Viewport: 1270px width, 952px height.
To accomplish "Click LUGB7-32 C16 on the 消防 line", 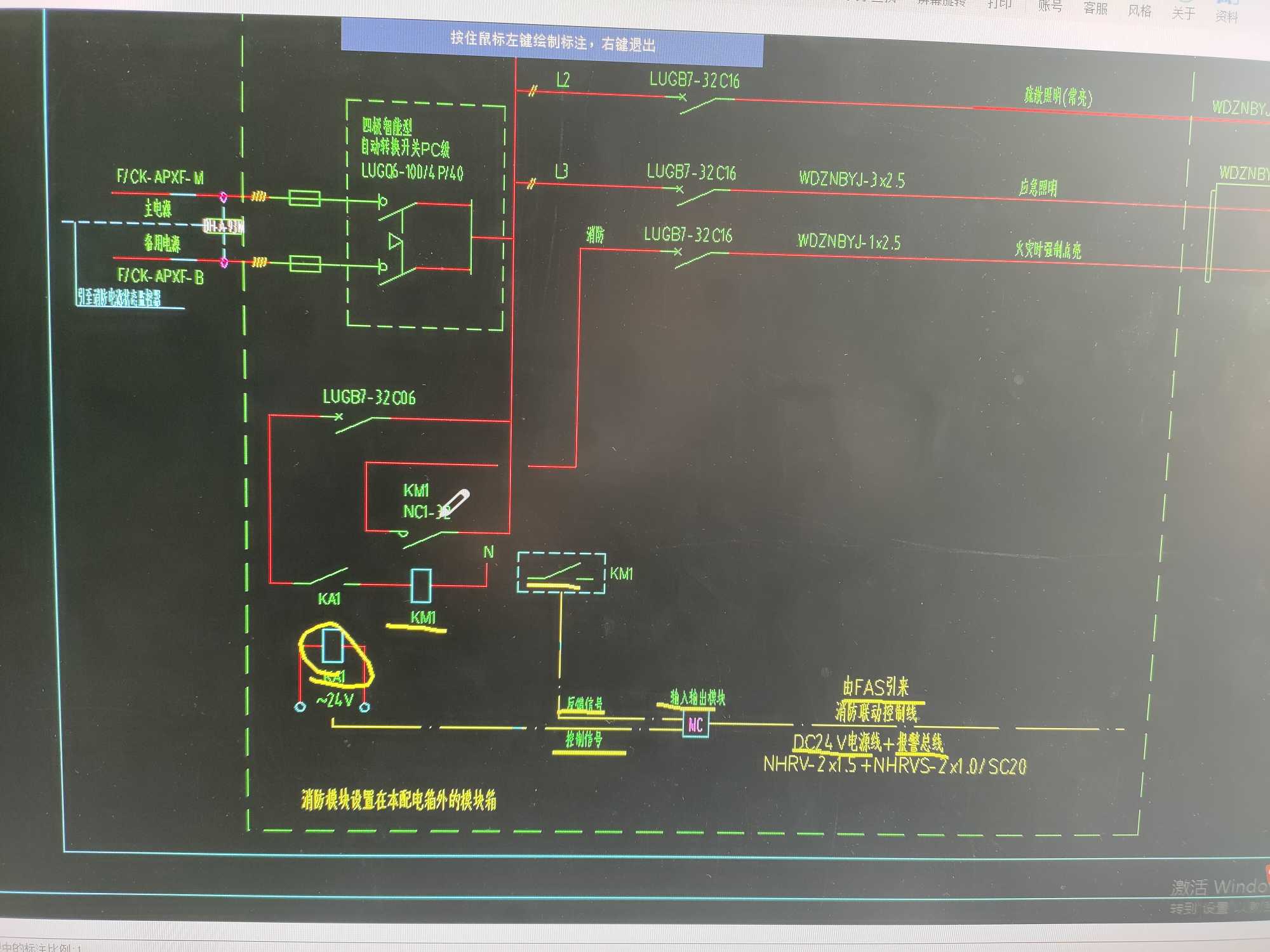I will (x=688, y=235).
